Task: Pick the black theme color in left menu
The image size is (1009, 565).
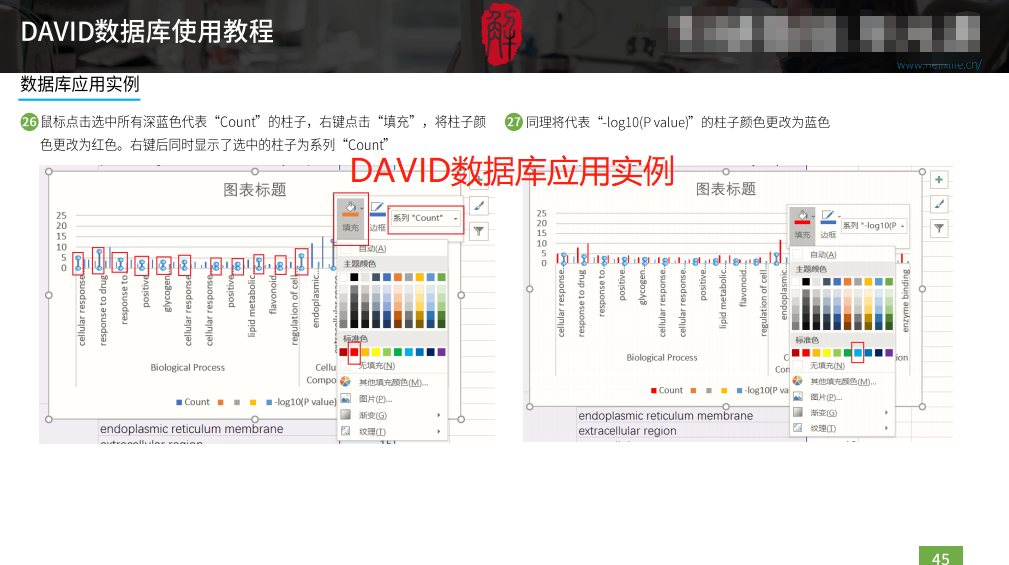Action: [355, 277]
